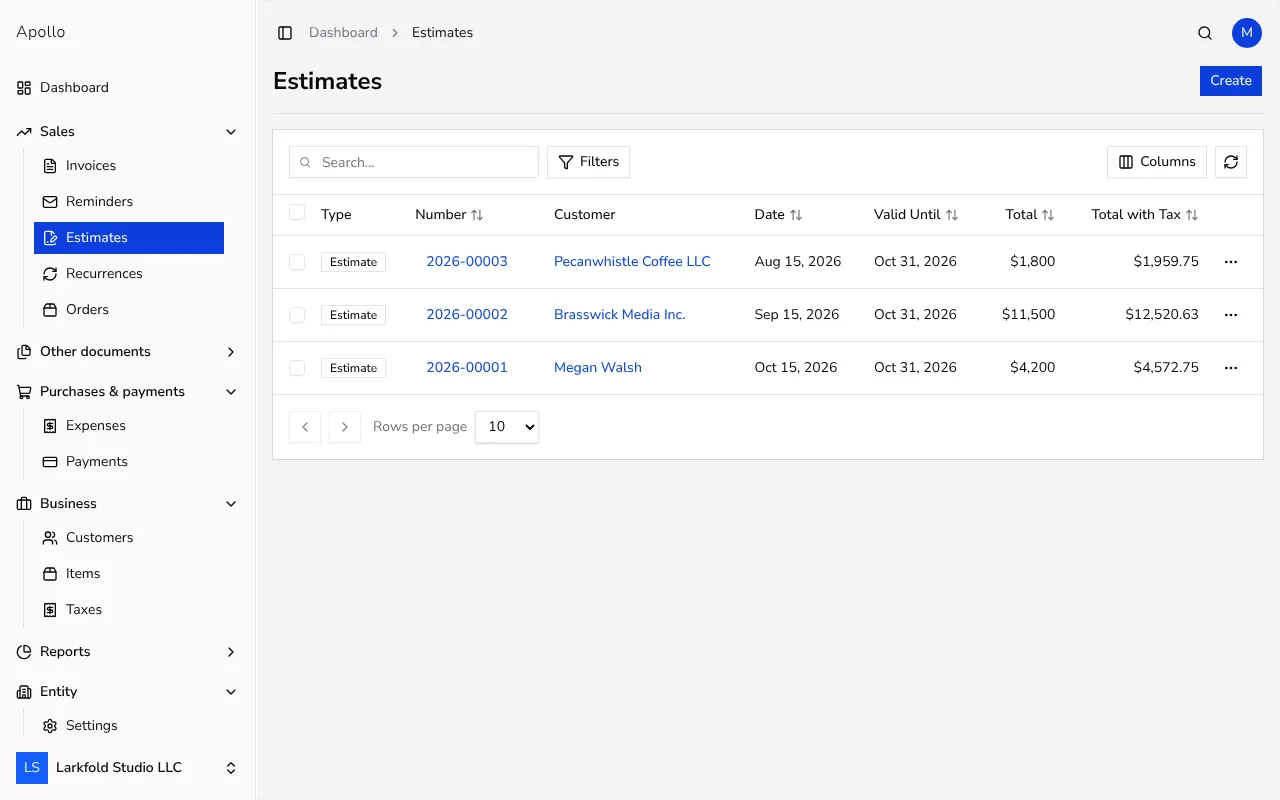Sort by Total with Tax arrows
The width and height of the screenshot is (1280, 800).
coord(1192,215)
